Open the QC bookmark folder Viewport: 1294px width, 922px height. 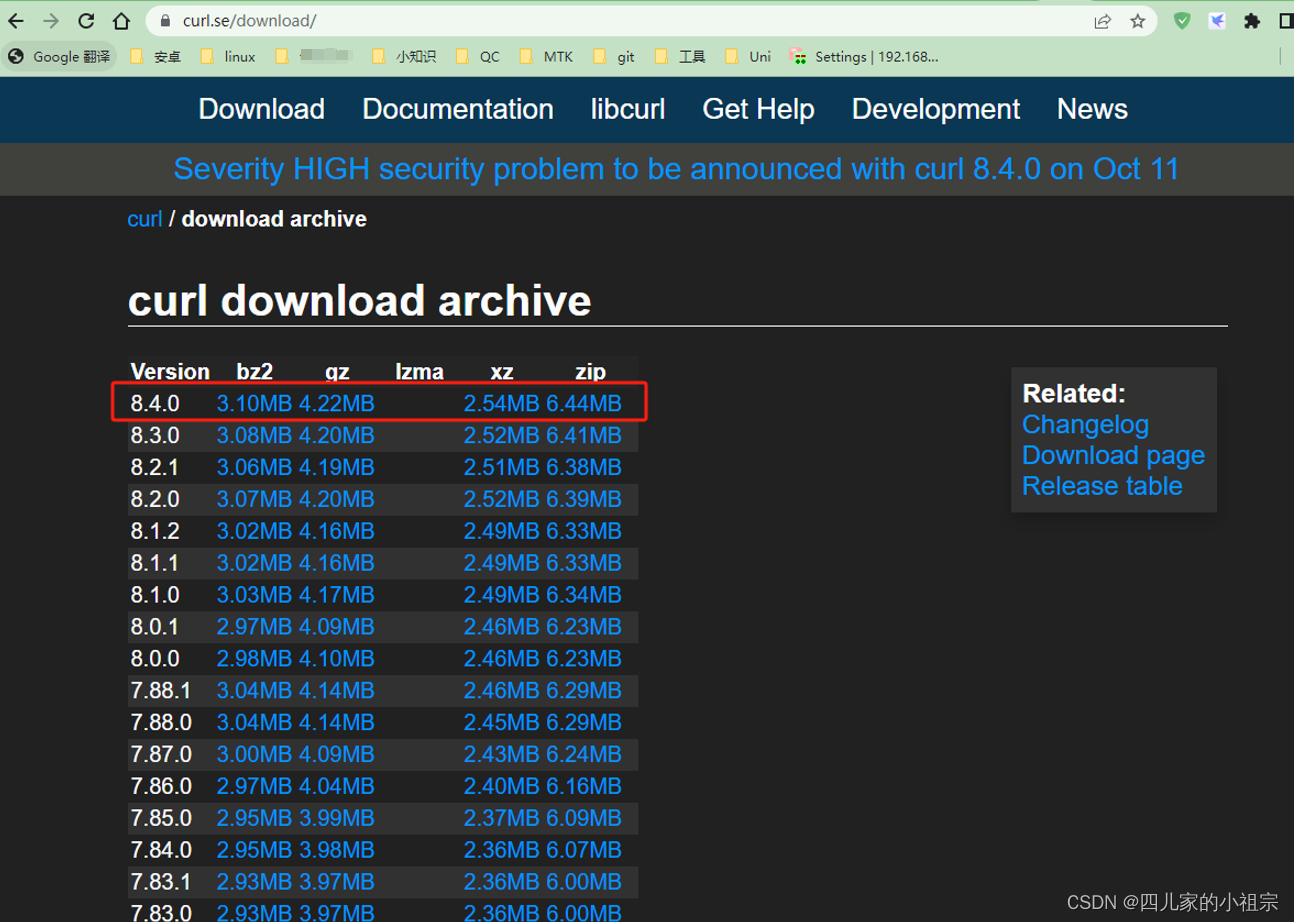point(478,57)
